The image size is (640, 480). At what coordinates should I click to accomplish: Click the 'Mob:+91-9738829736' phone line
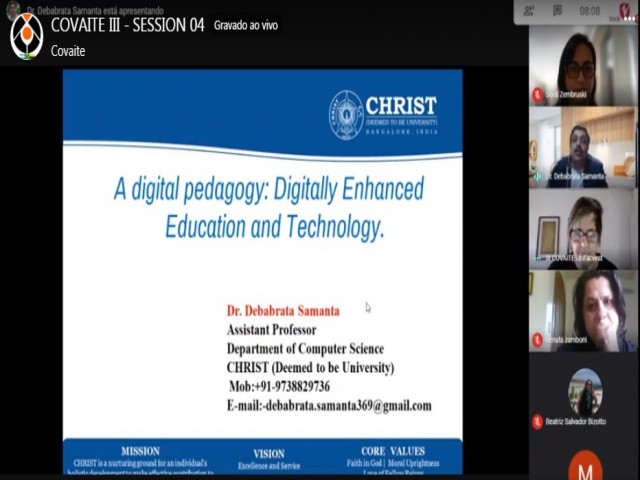point(279,387)
